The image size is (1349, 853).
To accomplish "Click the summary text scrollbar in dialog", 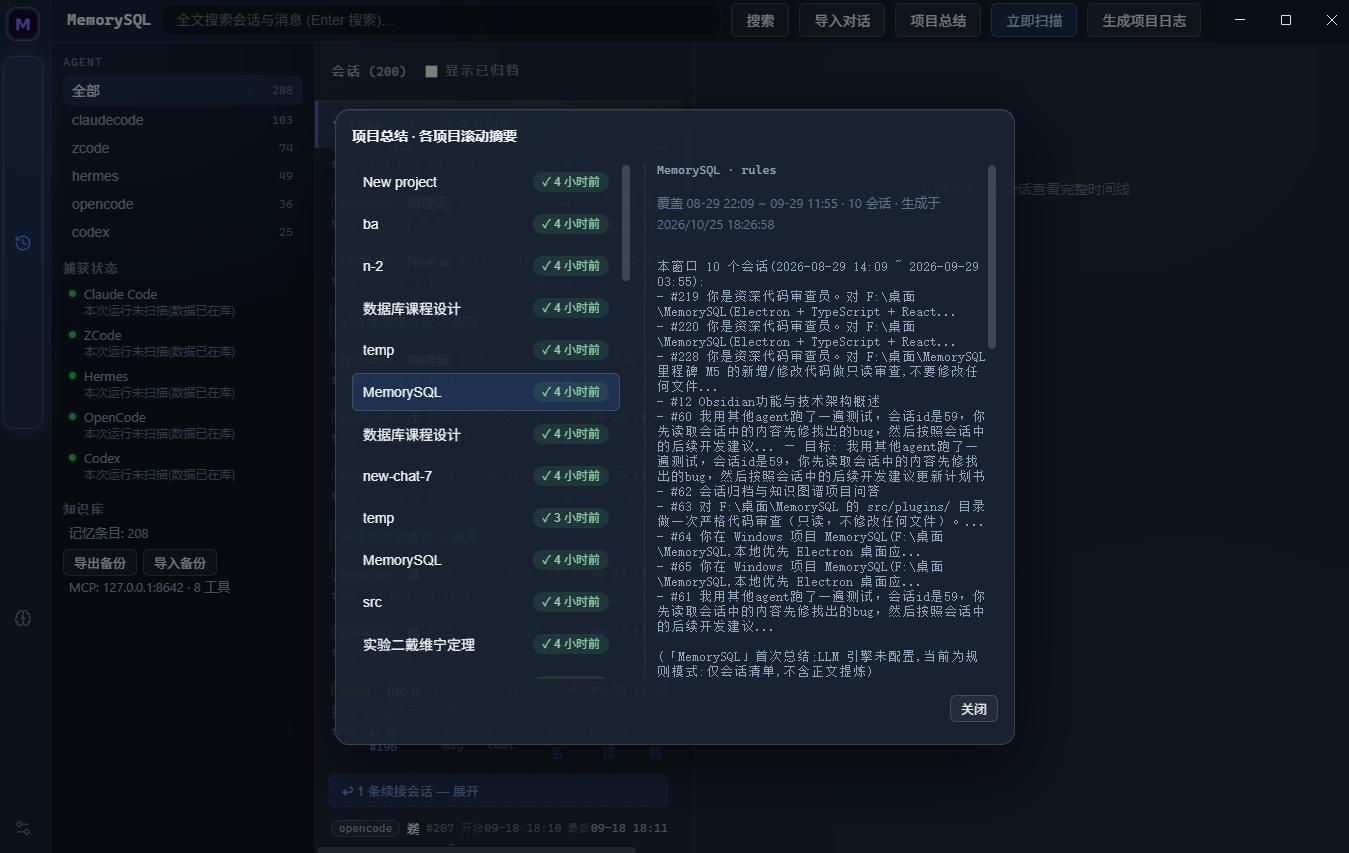I will click(x=992, y=255).
